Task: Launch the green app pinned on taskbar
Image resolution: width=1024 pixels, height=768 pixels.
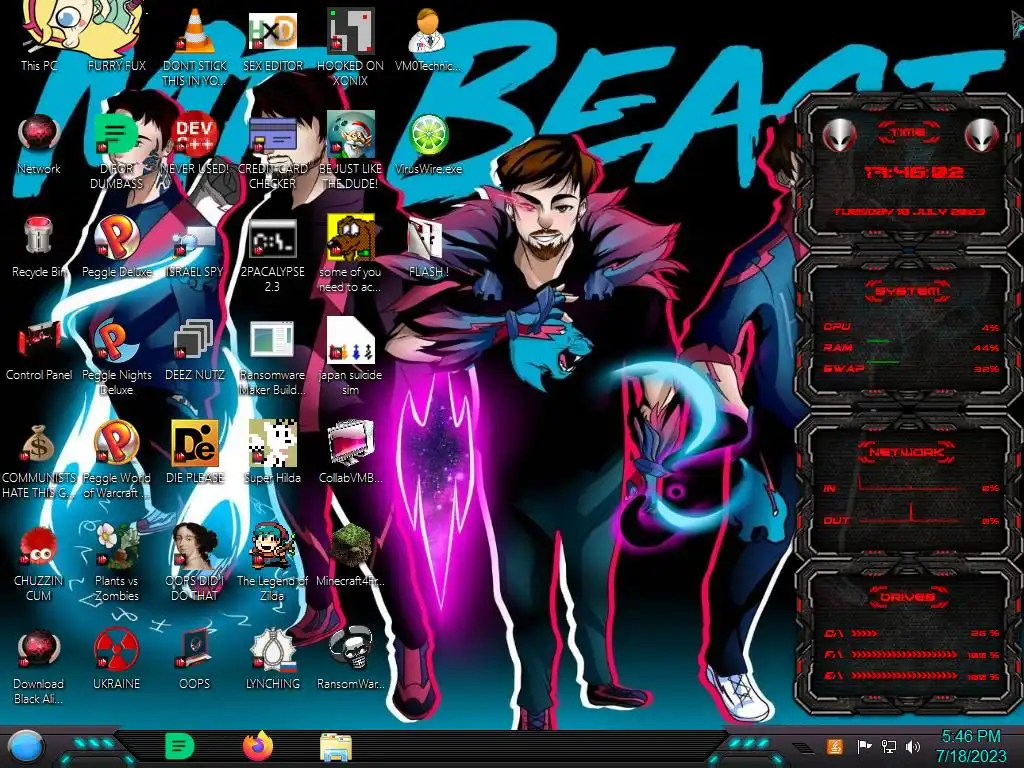Action: point(180,746)
